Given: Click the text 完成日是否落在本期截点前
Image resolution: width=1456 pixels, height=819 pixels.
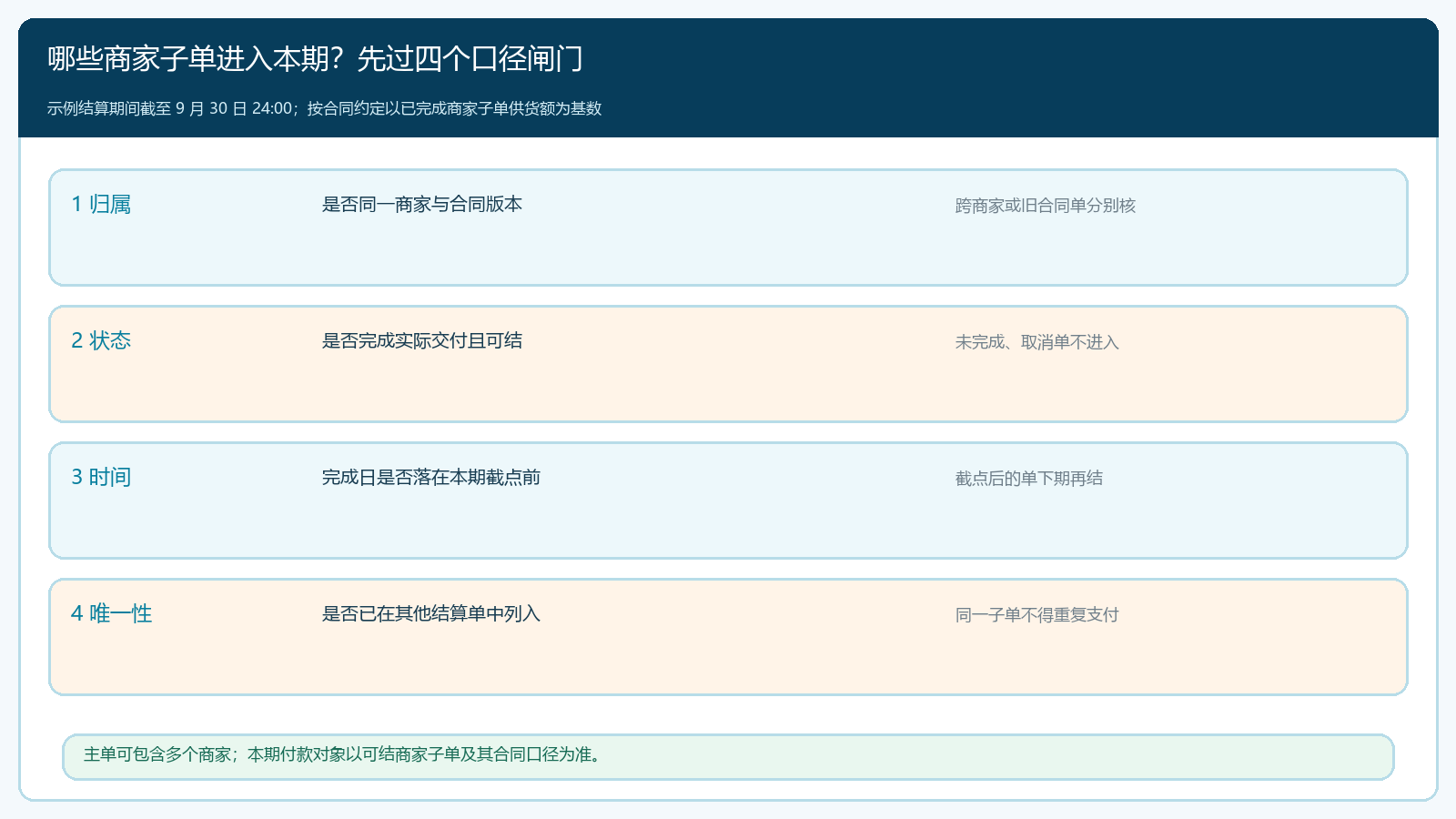Looking at the screenshot, I should click(431, 477).
